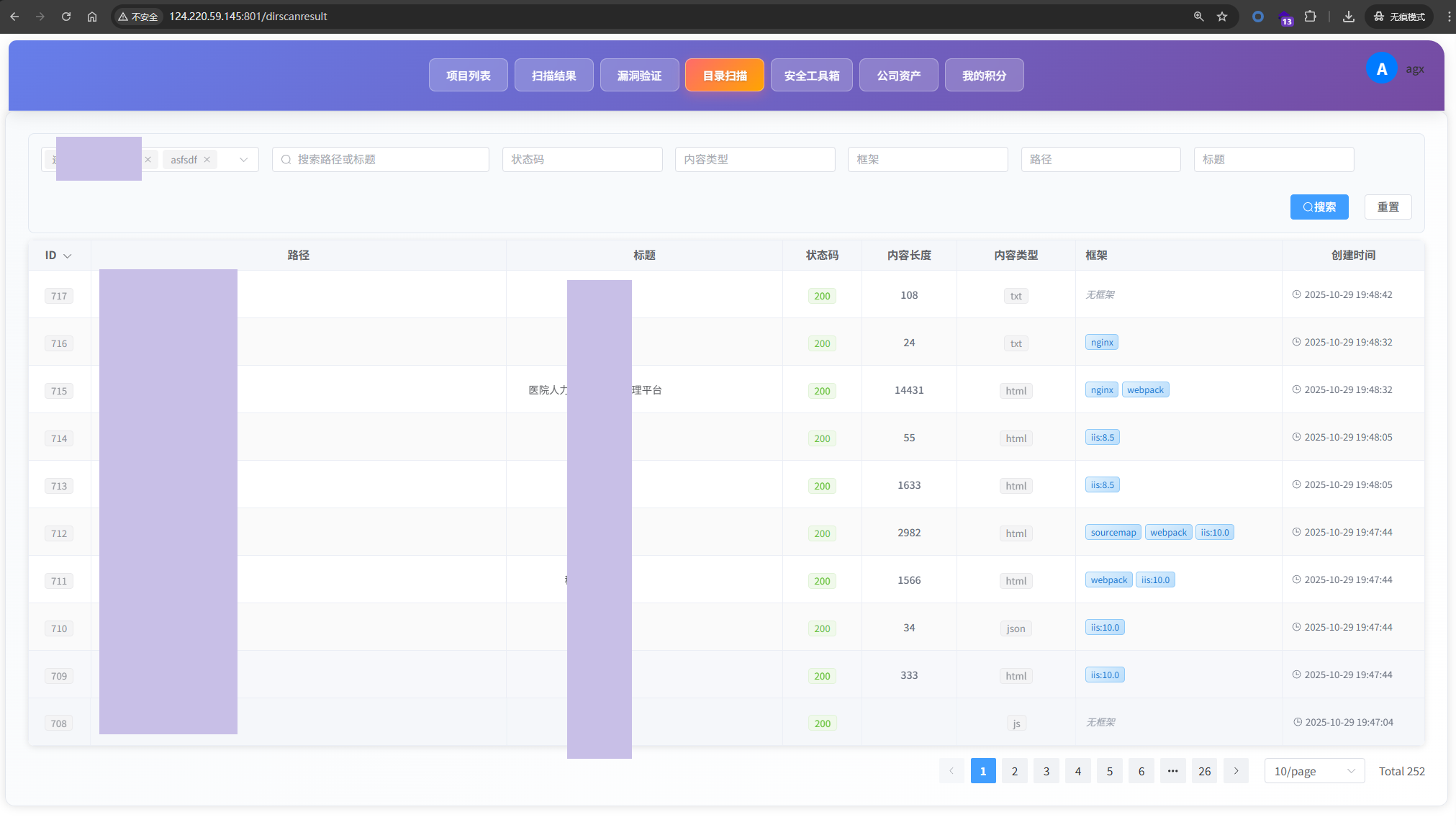Click the webpack tag in row 715
The height and width of the screenshot is (825, 1456).
(x=1145, y=390)
